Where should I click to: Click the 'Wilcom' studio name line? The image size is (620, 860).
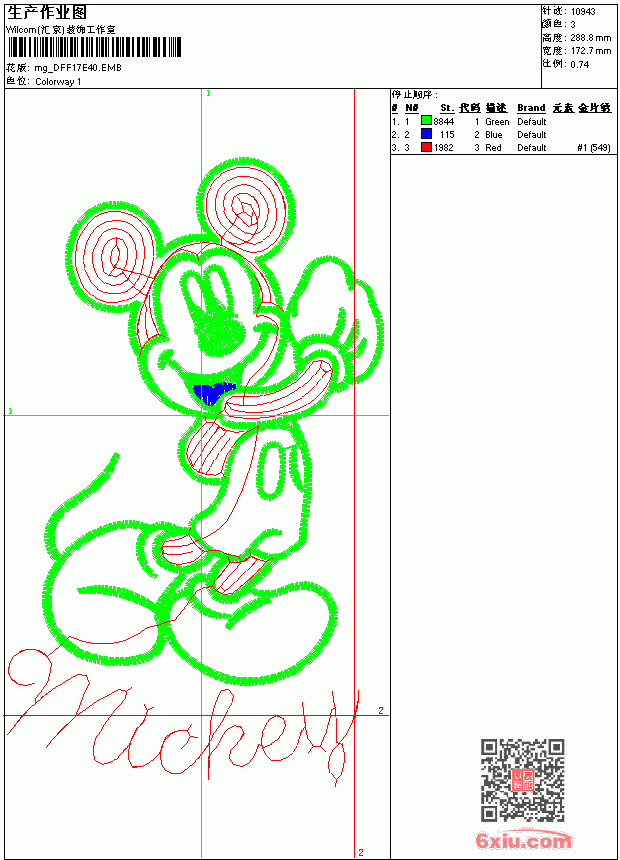click(60, 30)
